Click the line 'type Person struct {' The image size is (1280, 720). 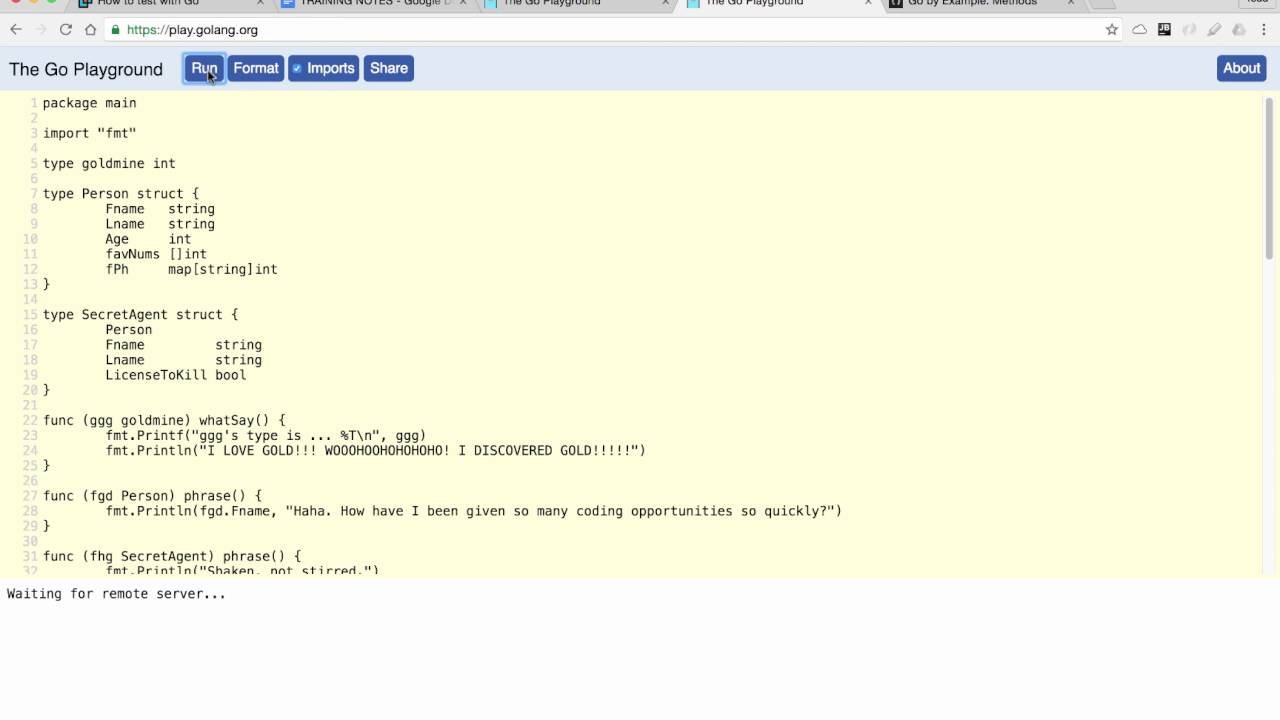click(121, 193)
